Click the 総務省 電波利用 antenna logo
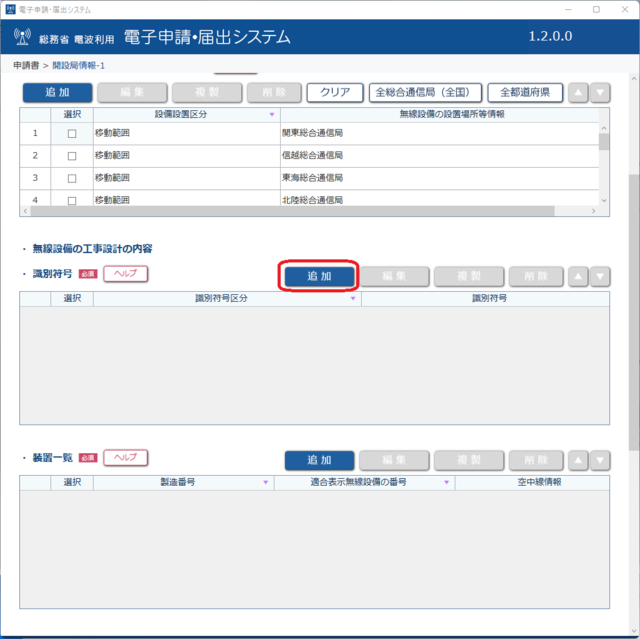640x639 pixels. [22, 37]
